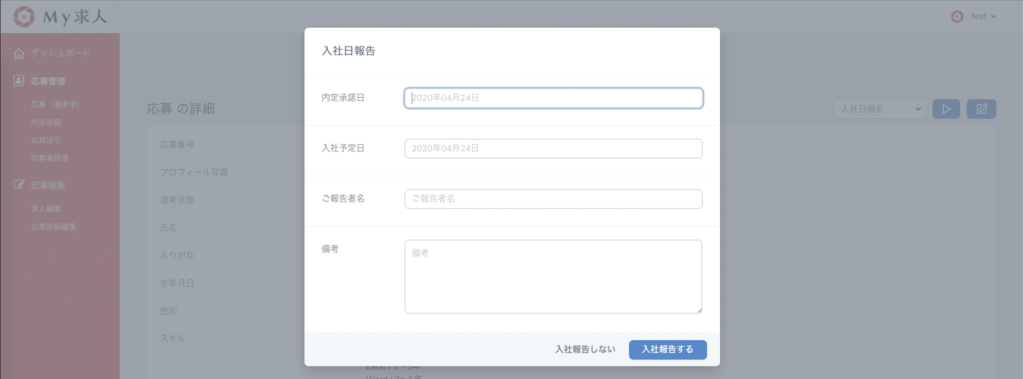Click the 応募番号 row label
Viewport: 1024px width, 379px height.
(x=177, y=144)
